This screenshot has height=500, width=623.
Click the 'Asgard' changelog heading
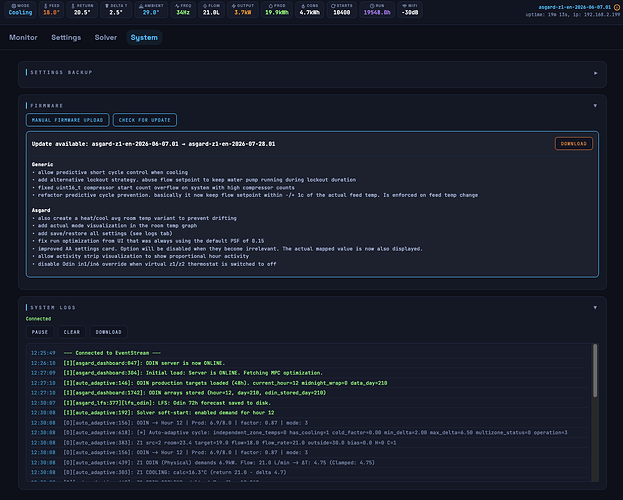tap(41, 210)
